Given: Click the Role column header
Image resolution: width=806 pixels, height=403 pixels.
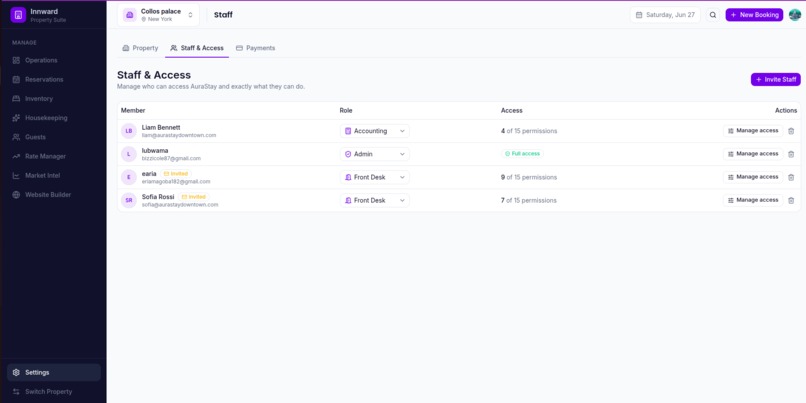Looking at the screenshot, I should tap(346, 111).
